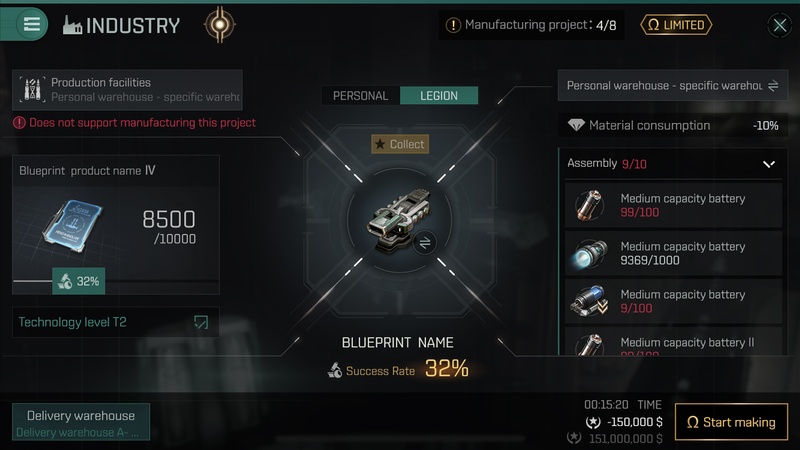Switch the Personal warehouse selector arrows
This screenshot has width=800, height=450.
tap(773, 86)
